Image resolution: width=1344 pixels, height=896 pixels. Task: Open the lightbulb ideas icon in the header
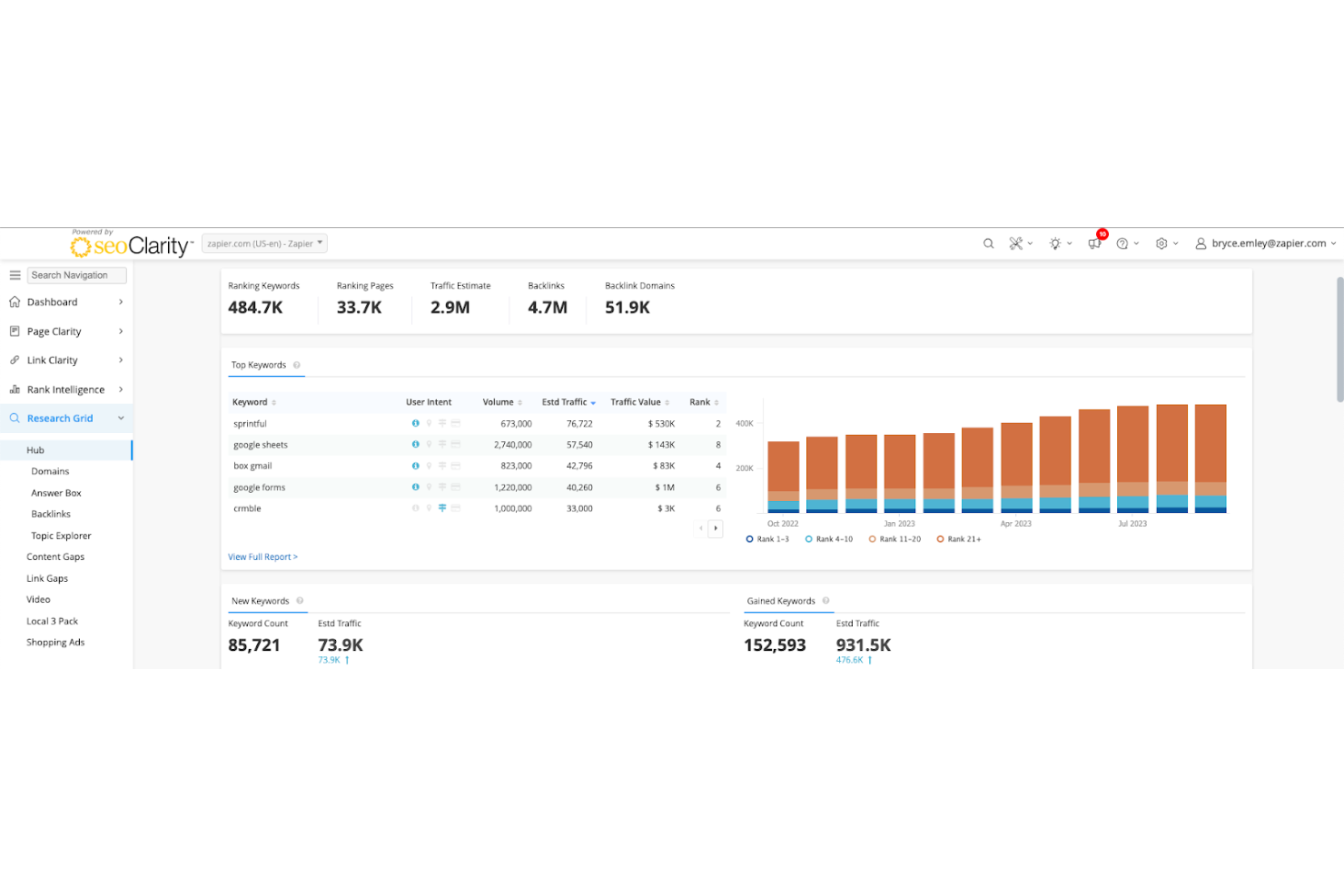pyautogui.click(x=1055, y=243)
